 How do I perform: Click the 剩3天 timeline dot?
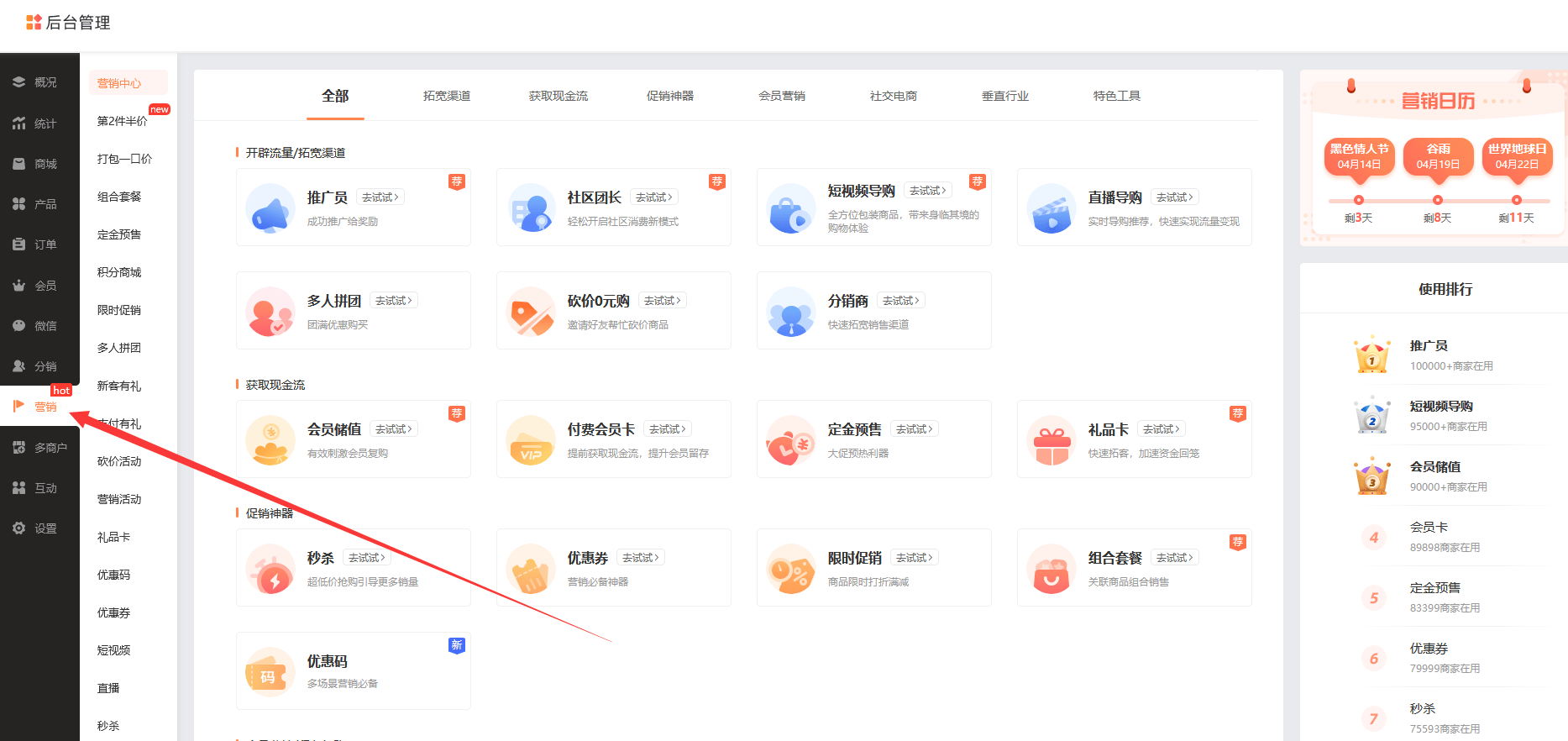click(x=1359, y=200)
